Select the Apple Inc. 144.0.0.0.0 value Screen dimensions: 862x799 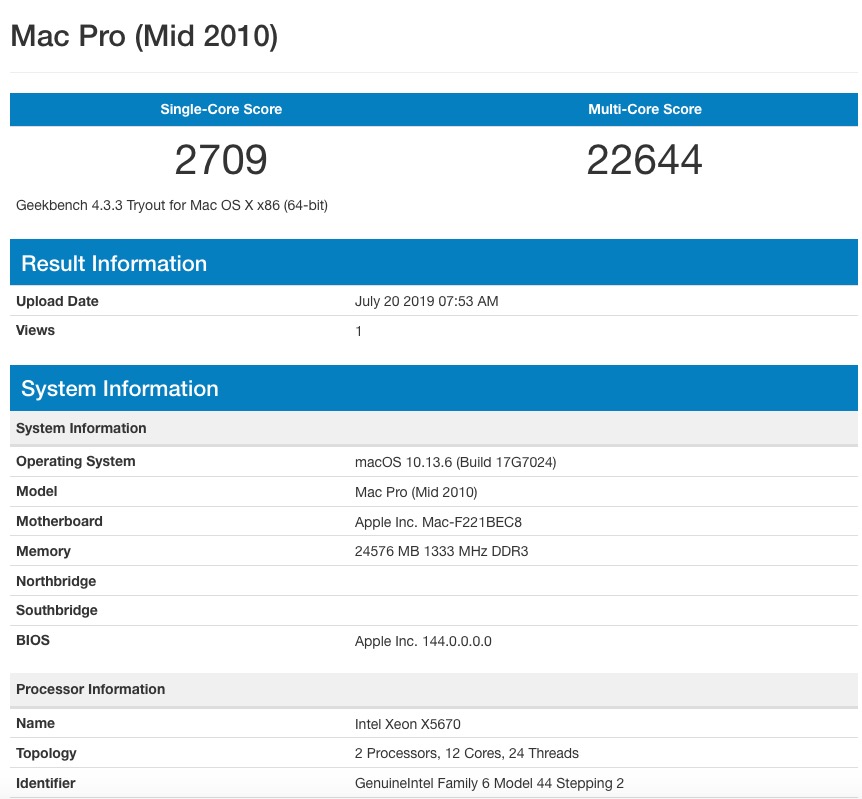tap(423, 641)
